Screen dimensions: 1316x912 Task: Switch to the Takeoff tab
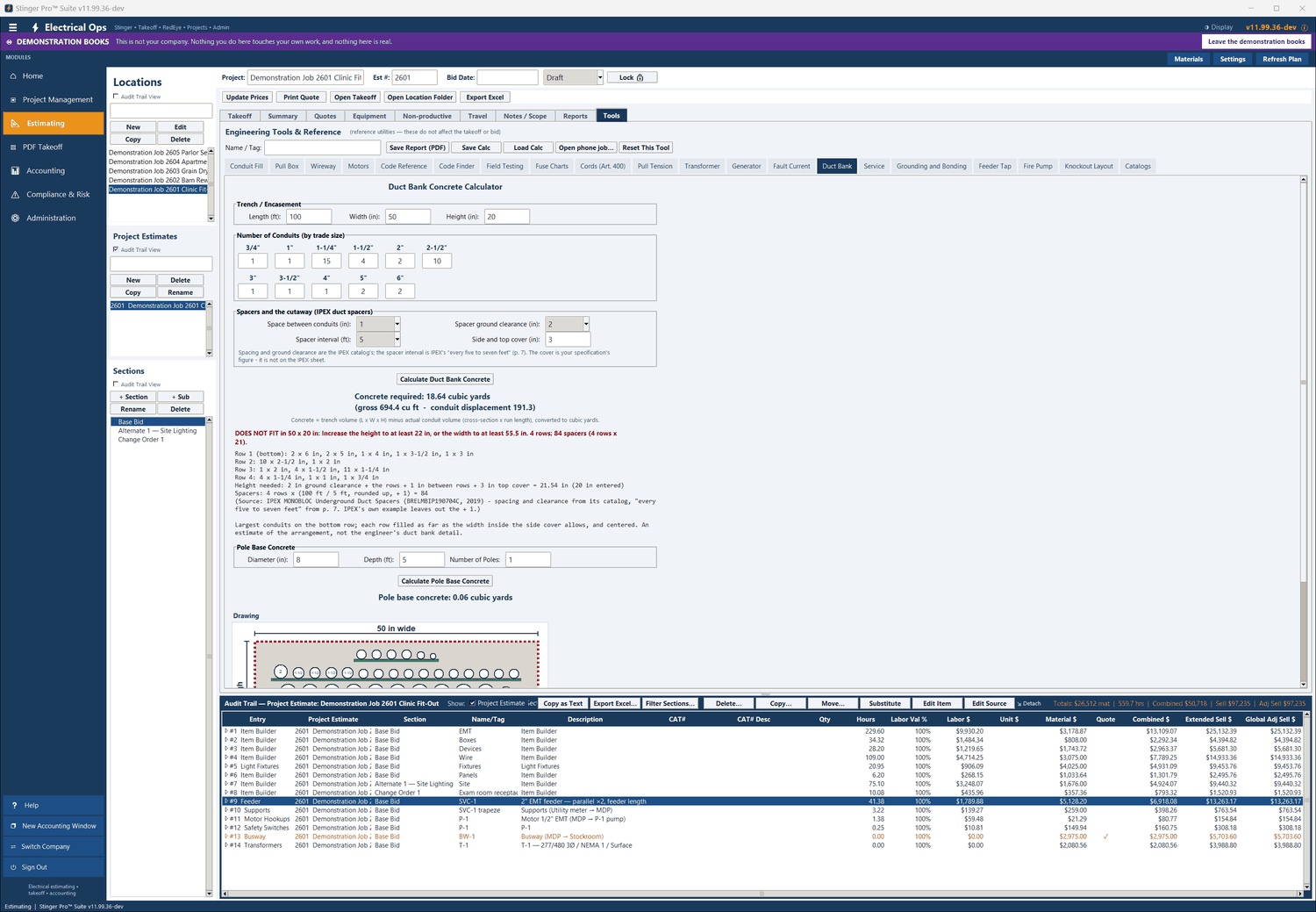point(240,116)
